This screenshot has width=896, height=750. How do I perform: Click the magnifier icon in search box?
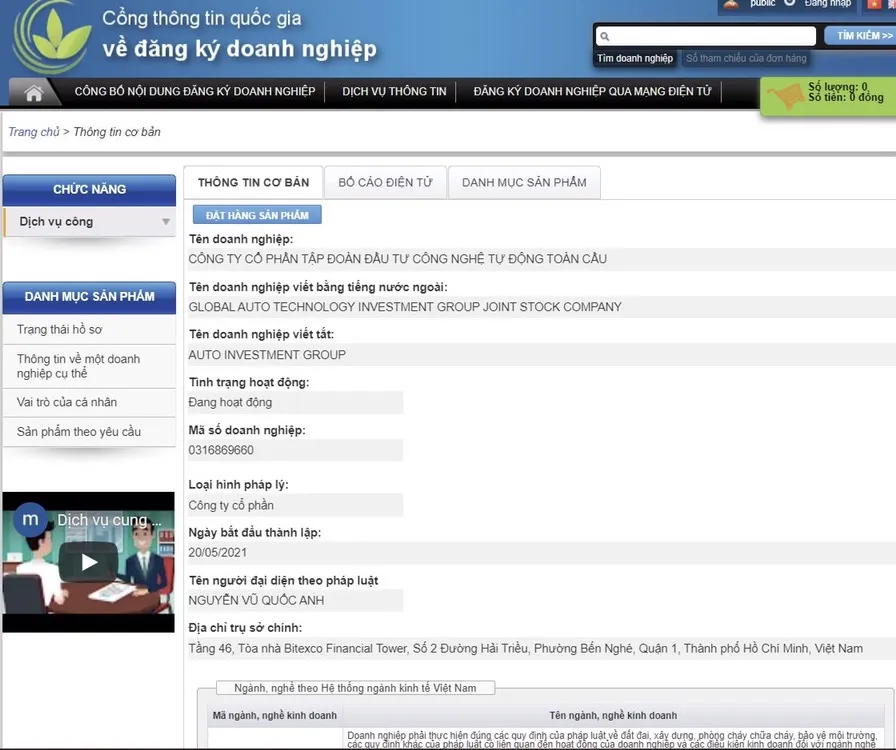click(x=605, y=37)
